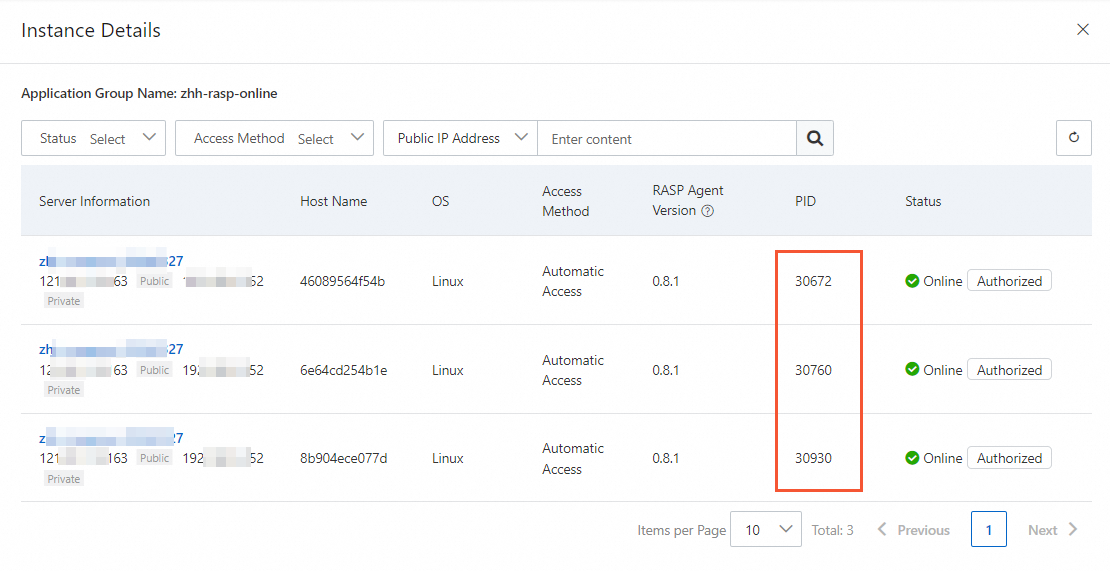Close the Instance Details panel
1110x571 pixels.
point(1082,30)
